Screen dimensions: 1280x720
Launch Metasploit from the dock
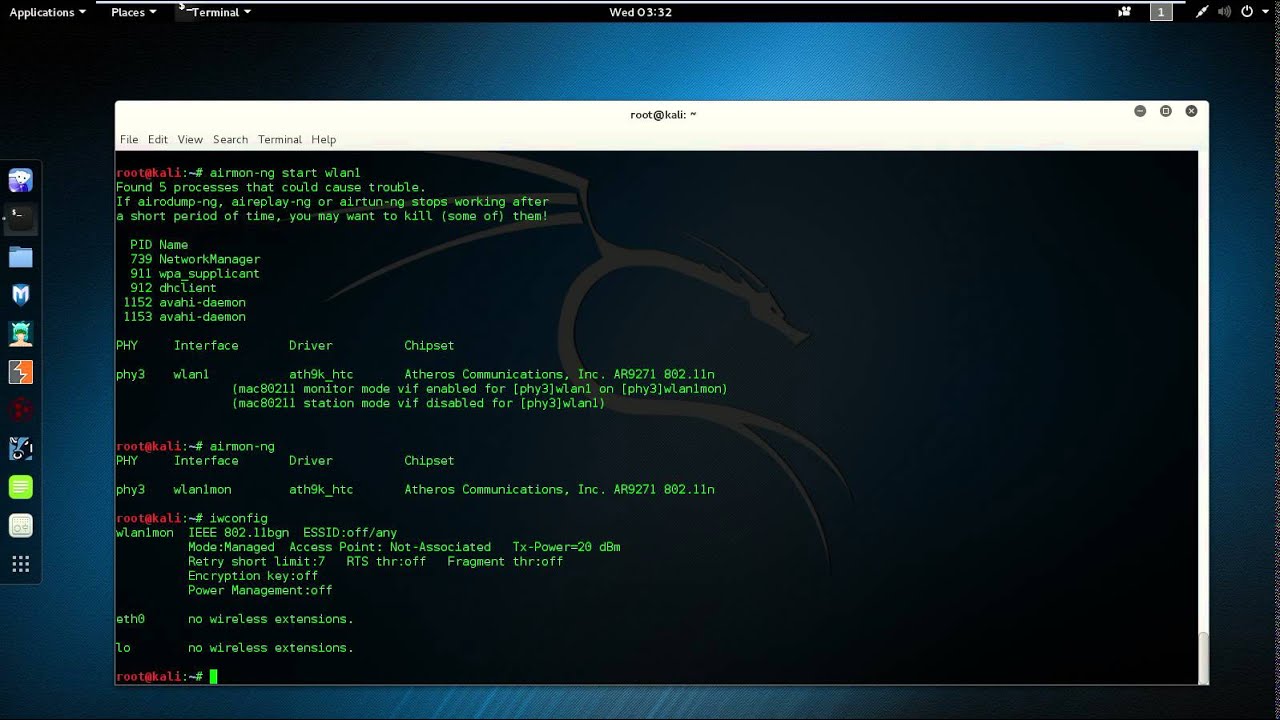21,295
